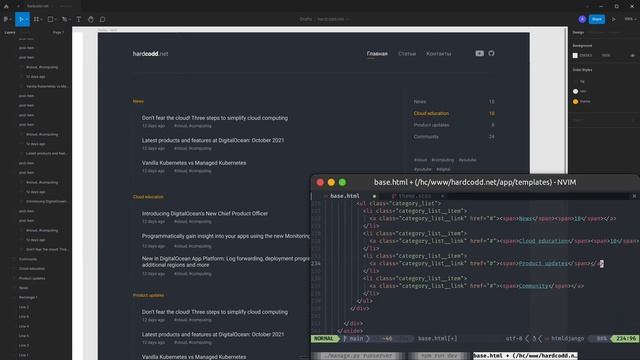Viewport: 640px width, 360px height.
Task: Select the Контакты nav item in design
Action: coord(439,53)
